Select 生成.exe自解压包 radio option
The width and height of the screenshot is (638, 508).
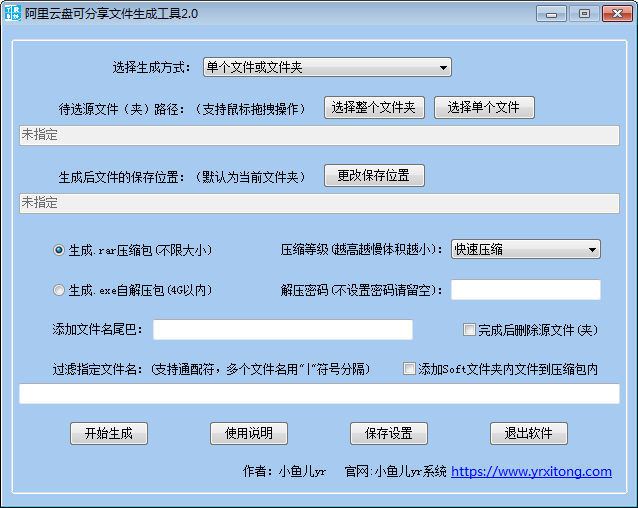pyautogui.click(x=59, y=290)
